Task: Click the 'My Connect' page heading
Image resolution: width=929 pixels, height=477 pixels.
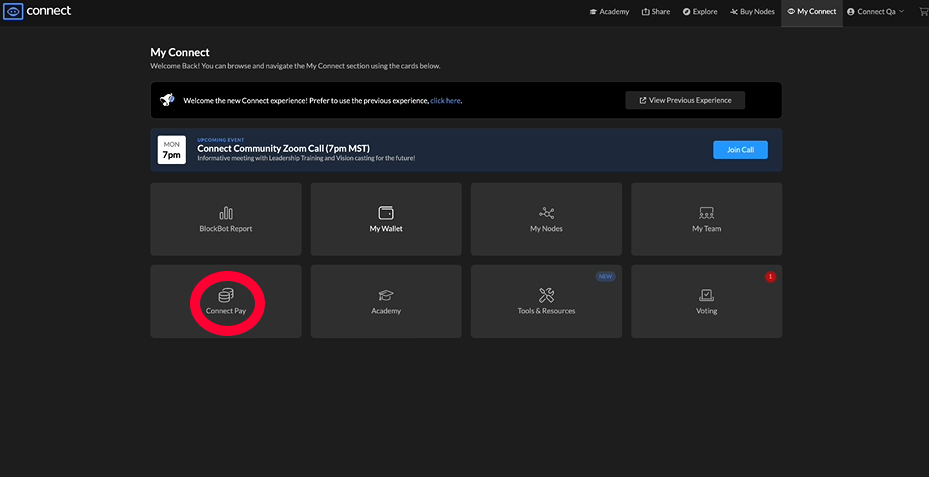Action: pos(180,53)
